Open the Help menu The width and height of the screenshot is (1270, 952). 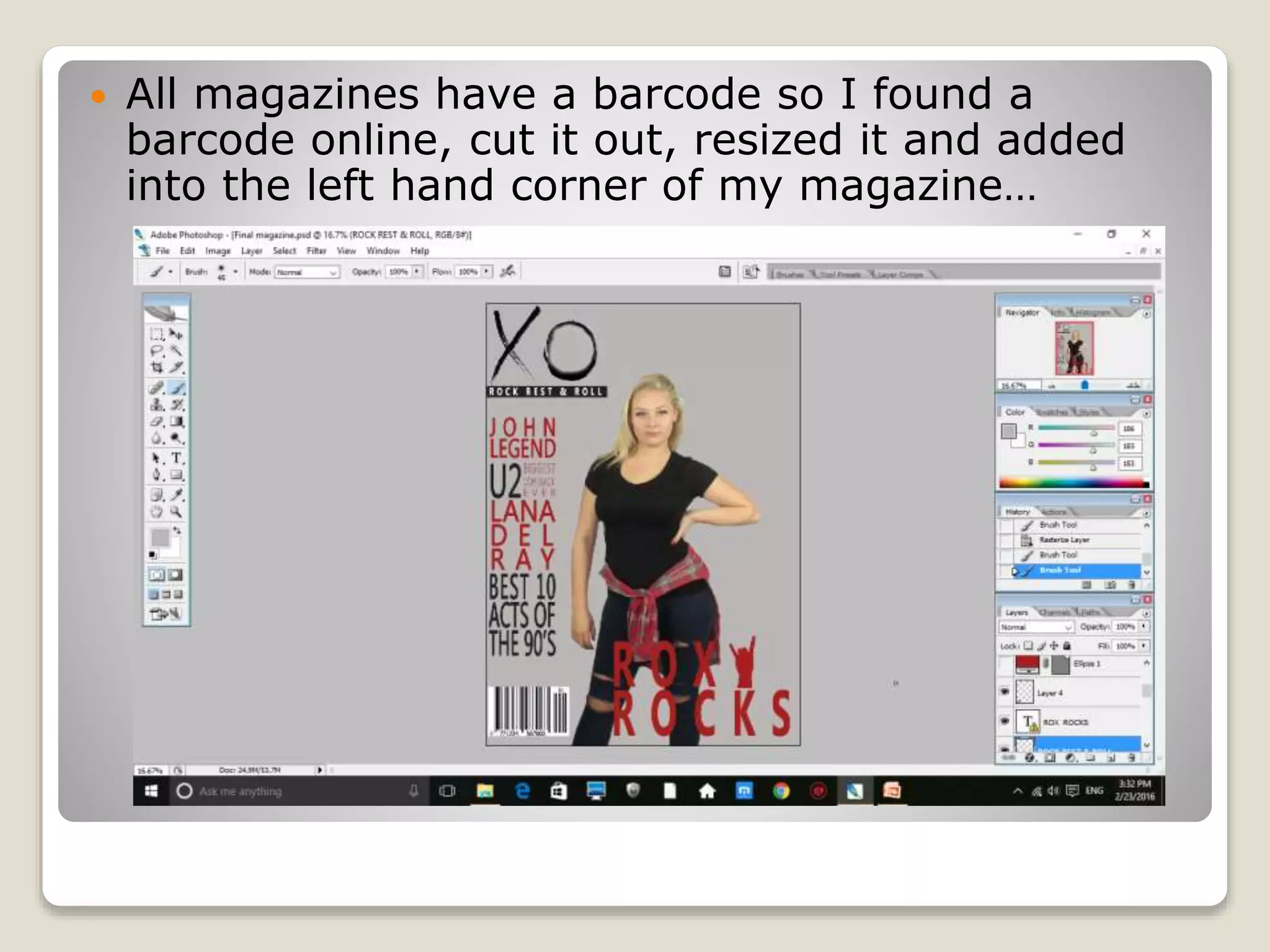(420, 251)
